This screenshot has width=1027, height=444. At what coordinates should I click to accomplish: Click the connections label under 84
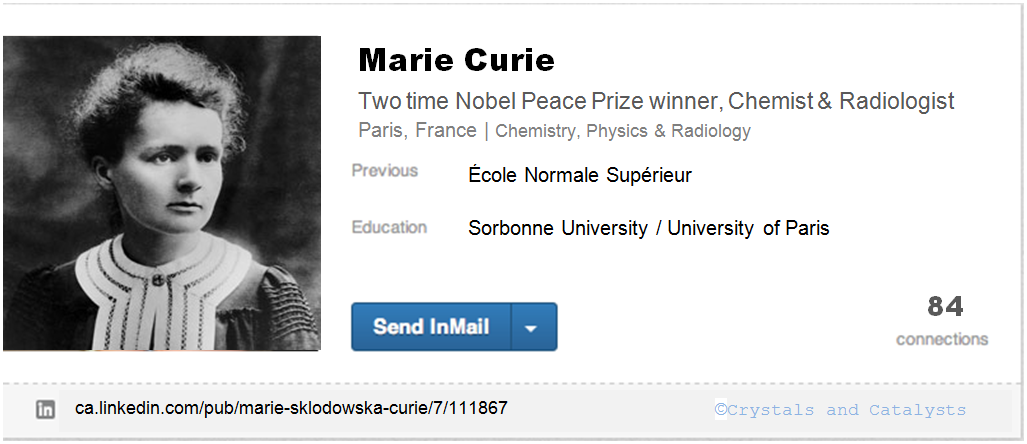point(942,339)
